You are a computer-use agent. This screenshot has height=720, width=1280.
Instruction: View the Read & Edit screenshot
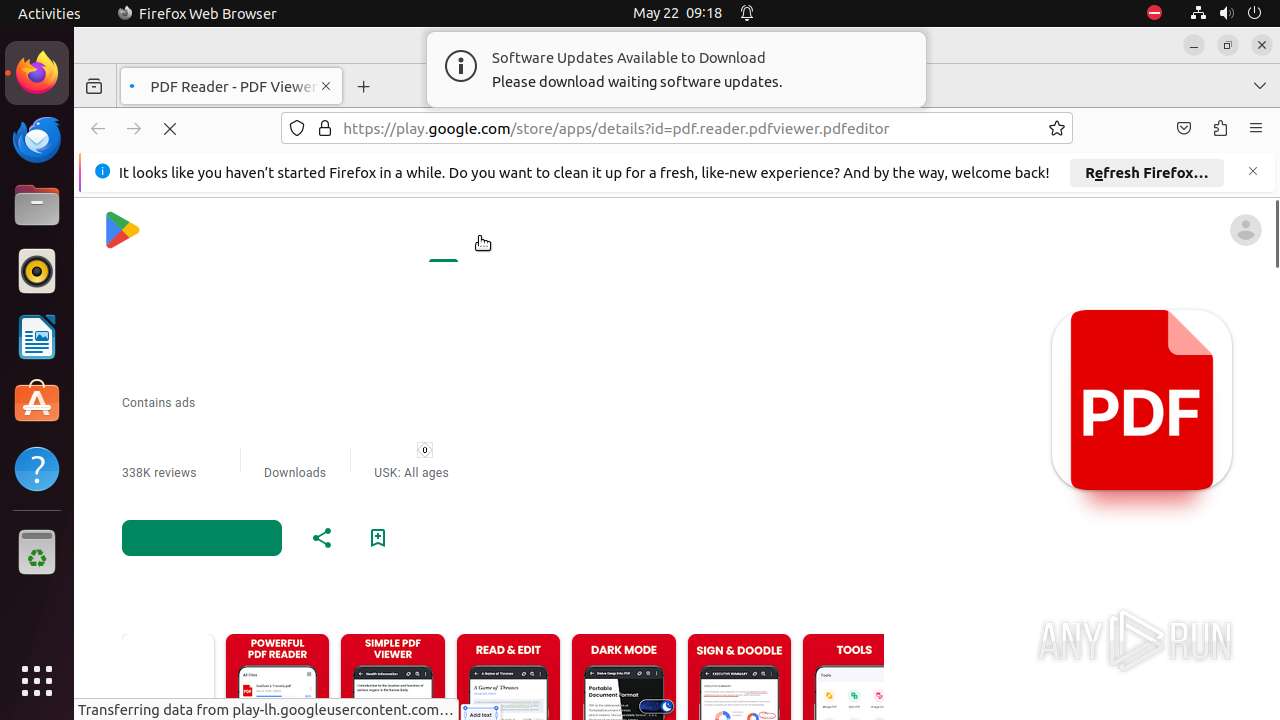508,677
